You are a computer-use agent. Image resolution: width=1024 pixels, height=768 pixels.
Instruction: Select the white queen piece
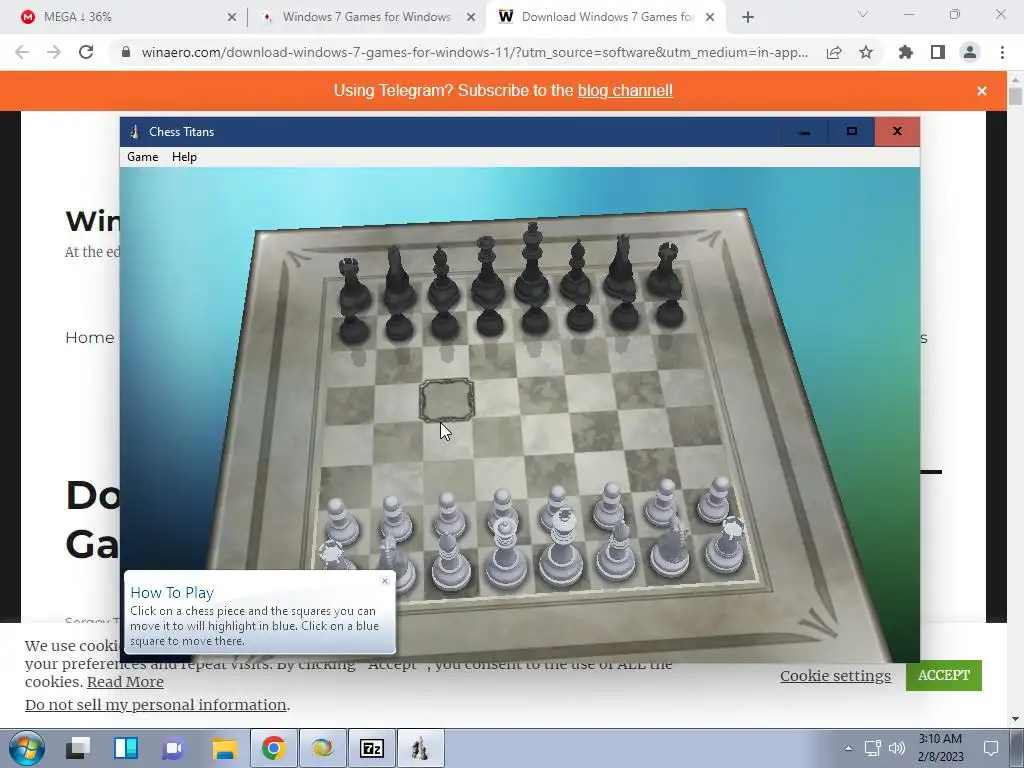(x=505, y=552)
